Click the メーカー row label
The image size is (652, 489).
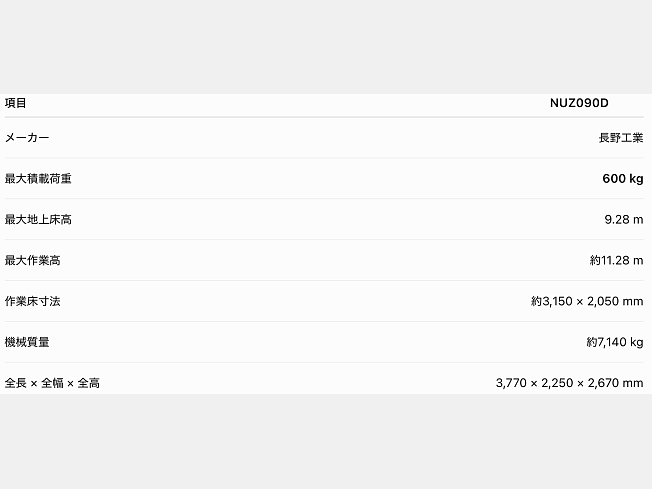pyautogui.click(x=27, y=138)
